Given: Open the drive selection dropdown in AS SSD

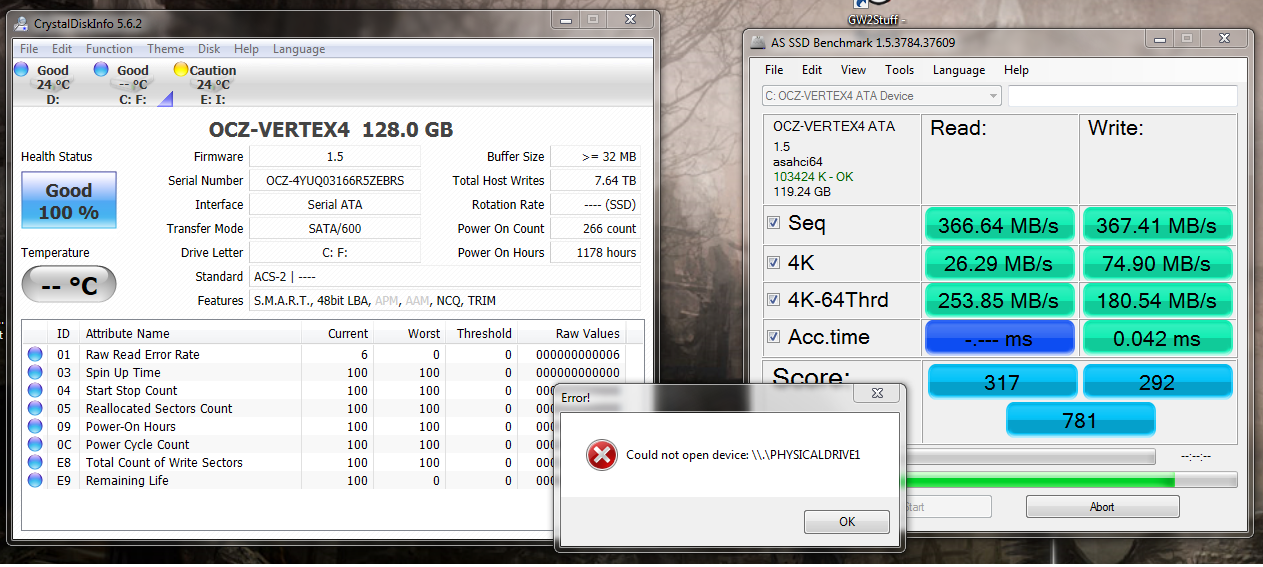Looking at the screenshot, I should pyautogui.click(x=881, y=96).
